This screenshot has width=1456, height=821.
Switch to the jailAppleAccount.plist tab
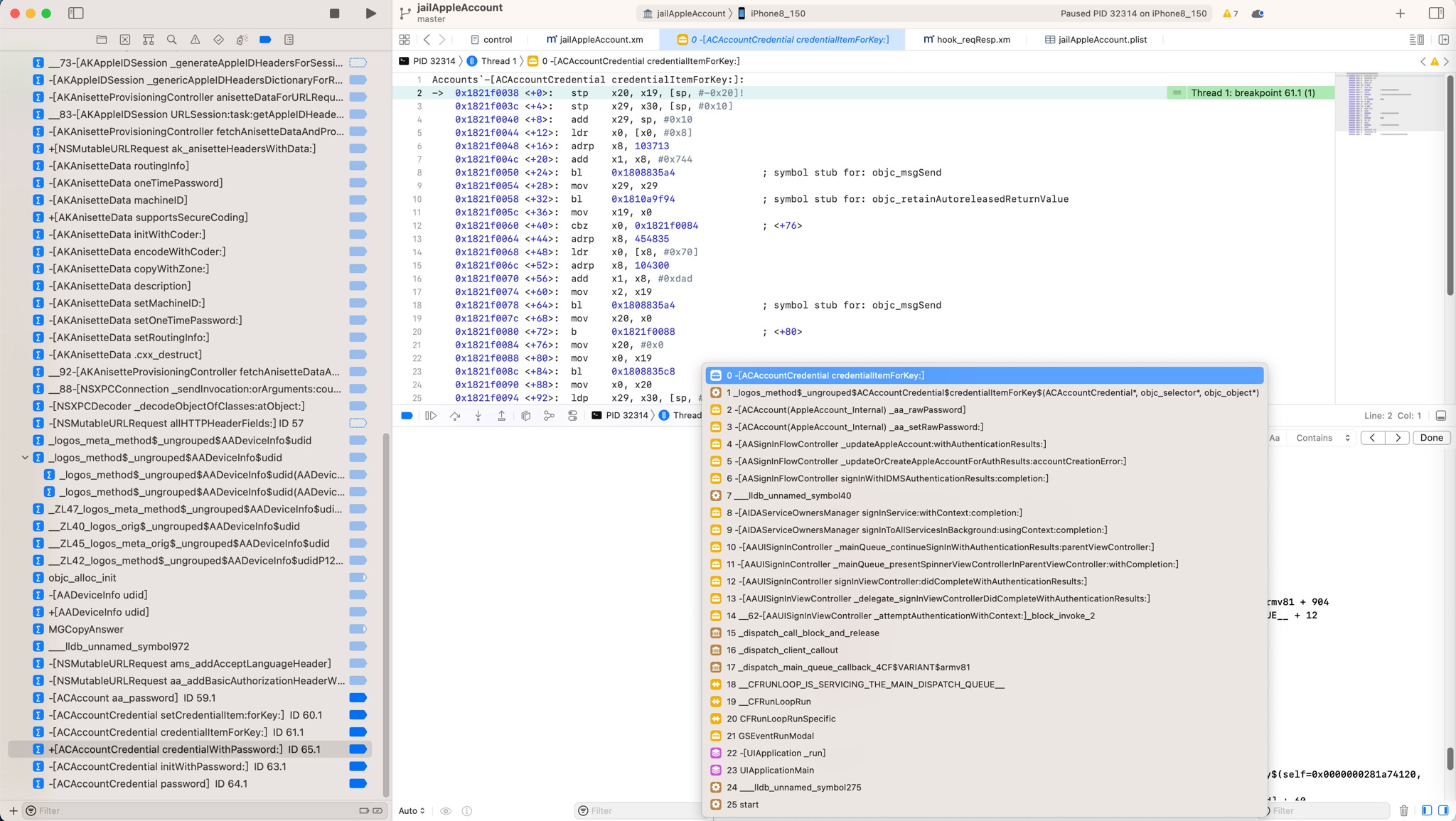[x=1096, y=40]
